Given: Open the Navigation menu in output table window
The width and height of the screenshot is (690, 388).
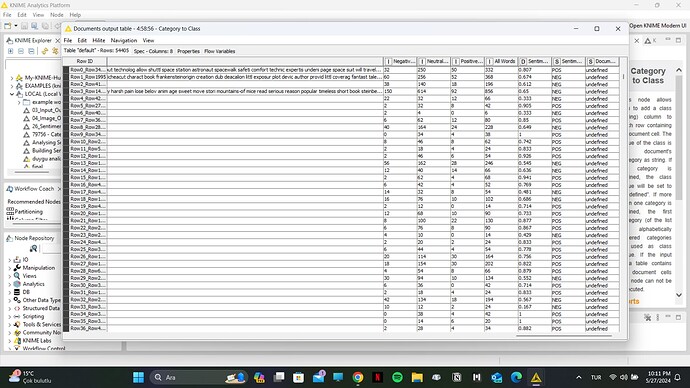Looking at the screenshot, I should tap(124, 40).
